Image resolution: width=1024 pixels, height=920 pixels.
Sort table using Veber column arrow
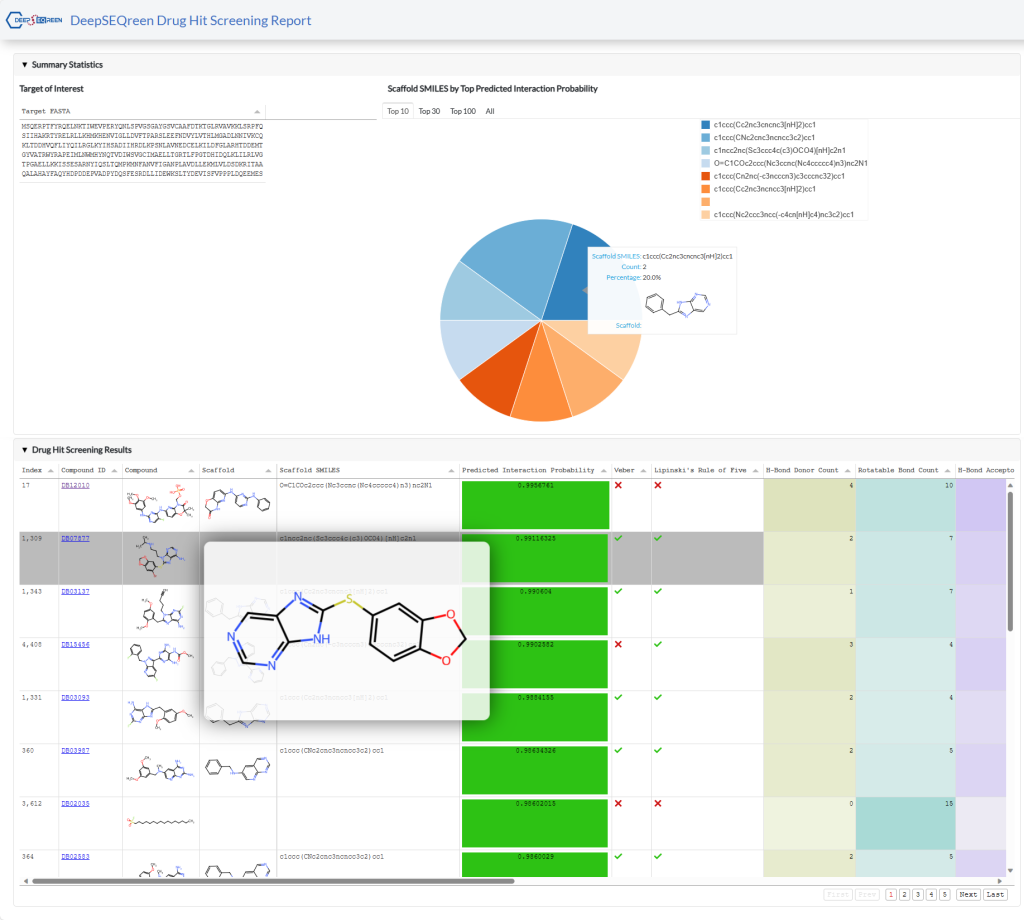pyautogui.click(x=642, y=470)
